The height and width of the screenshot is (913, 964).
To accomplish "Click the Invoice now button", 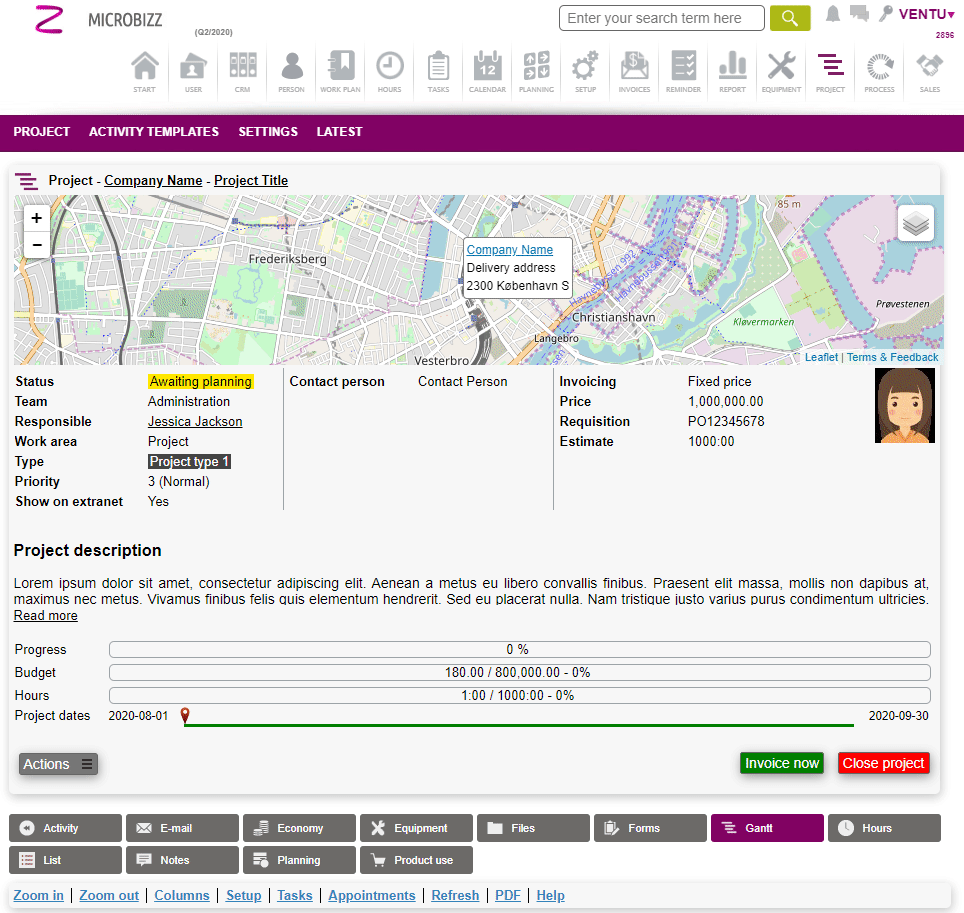I will 781,763.
